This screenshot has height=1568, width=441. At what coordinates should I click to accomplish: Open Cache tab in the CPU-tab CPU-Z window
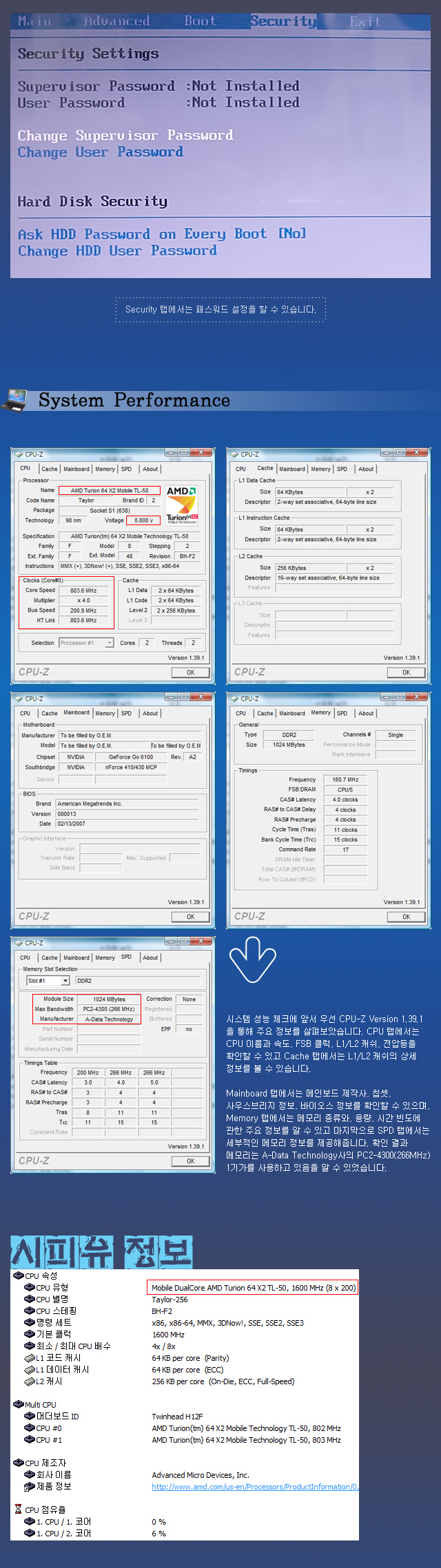50,469
